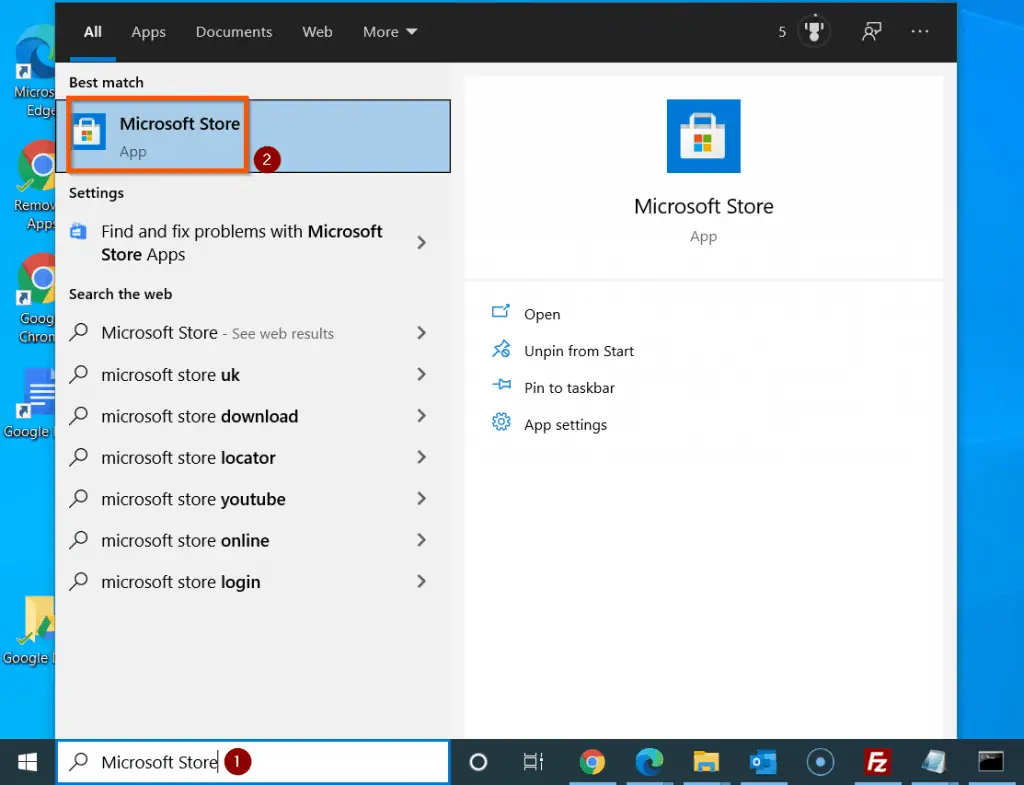
Task: Expand the More search filter dropdown
Action: [x=389, y=31]
